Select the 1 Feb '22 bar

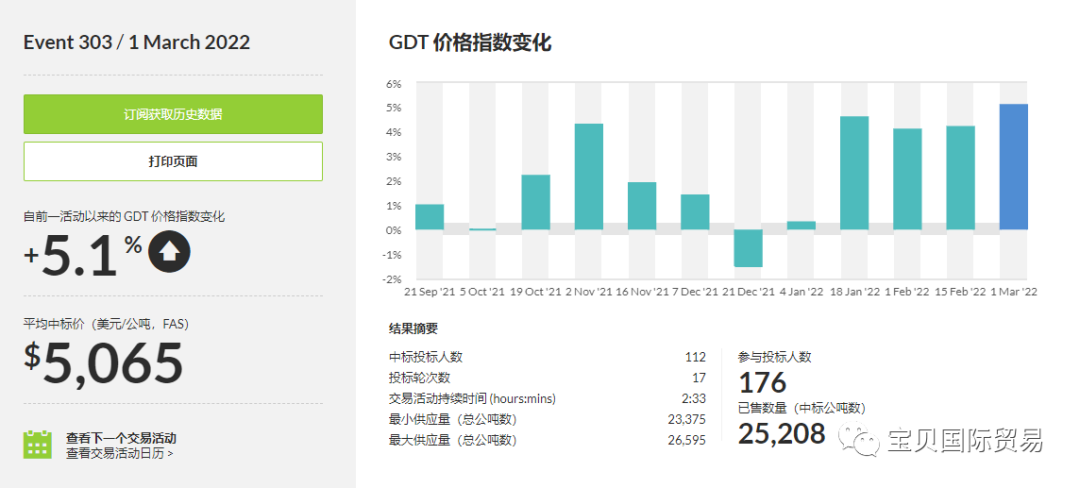(907, 179)
